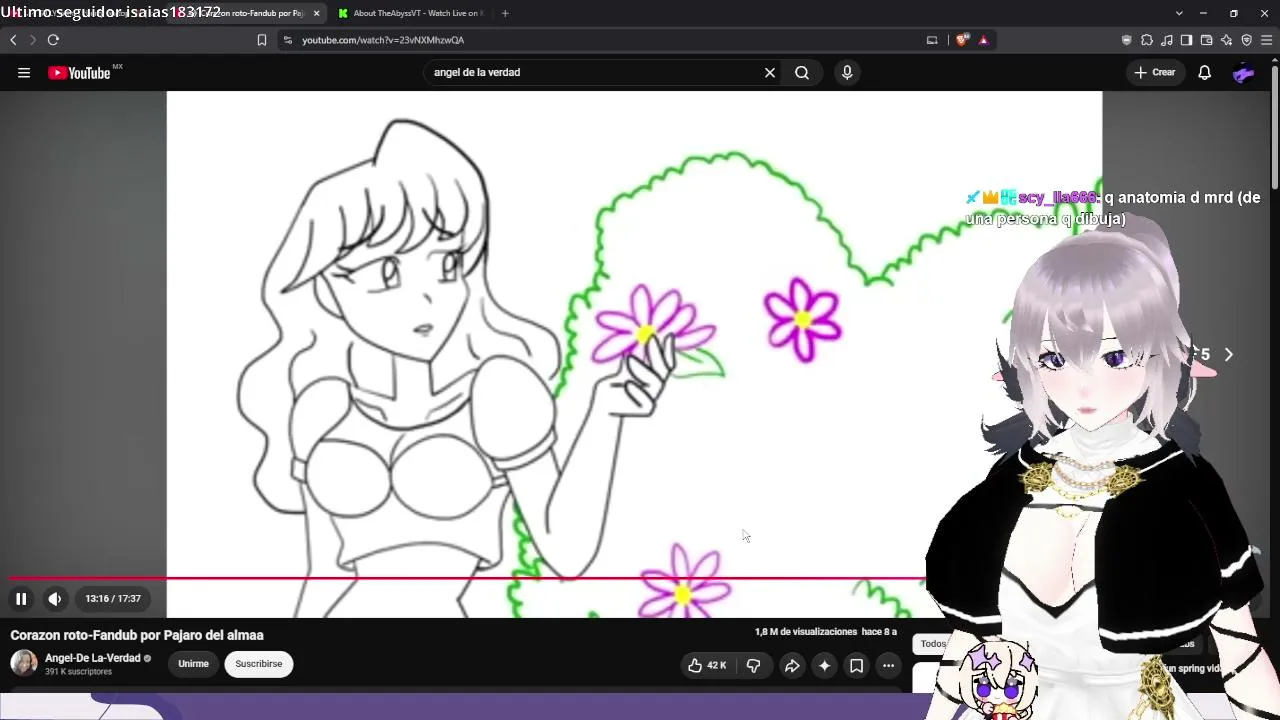Open the YouTube account avatar menu

click(x=1244, y=72)
